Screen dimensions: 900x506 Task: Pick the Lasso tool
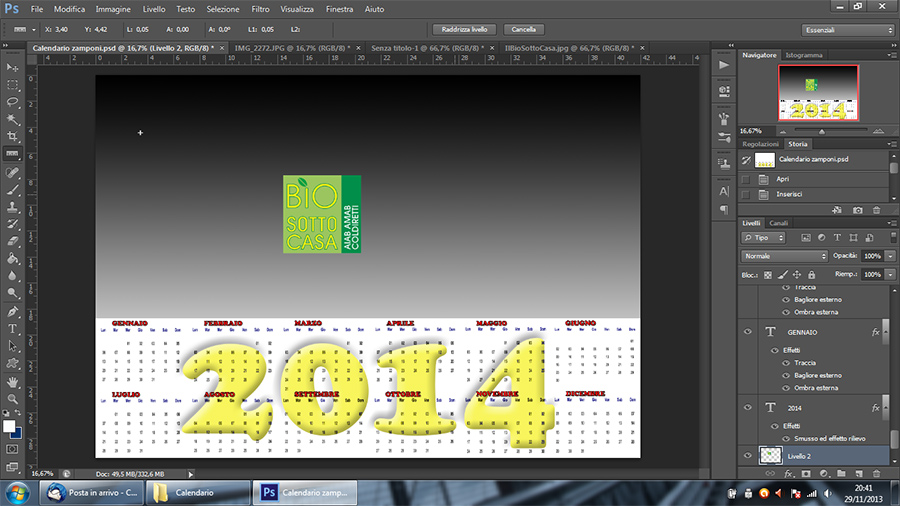(x=13, y=102)
